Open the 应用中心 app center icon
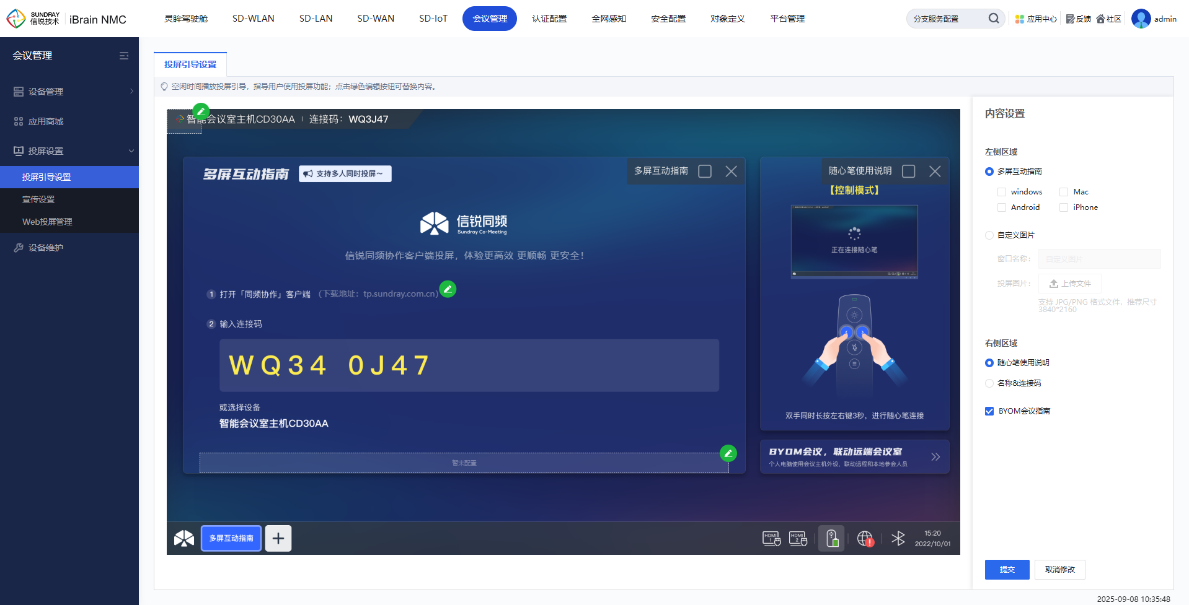1189x605 pixels. point(1019,19)
